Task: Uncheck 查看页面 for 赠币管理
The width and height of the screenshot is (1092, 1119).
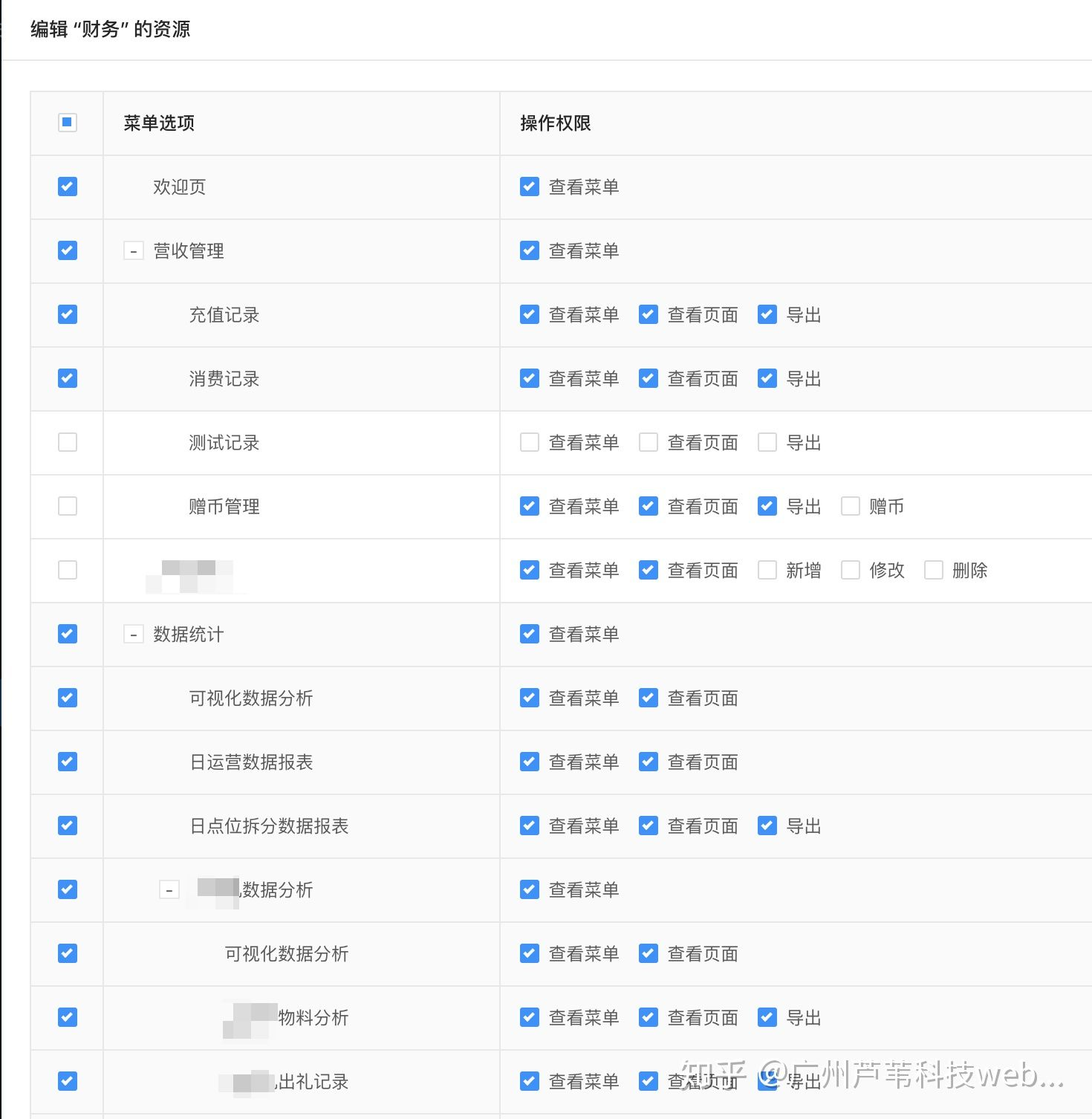Action: coord(648,506)
